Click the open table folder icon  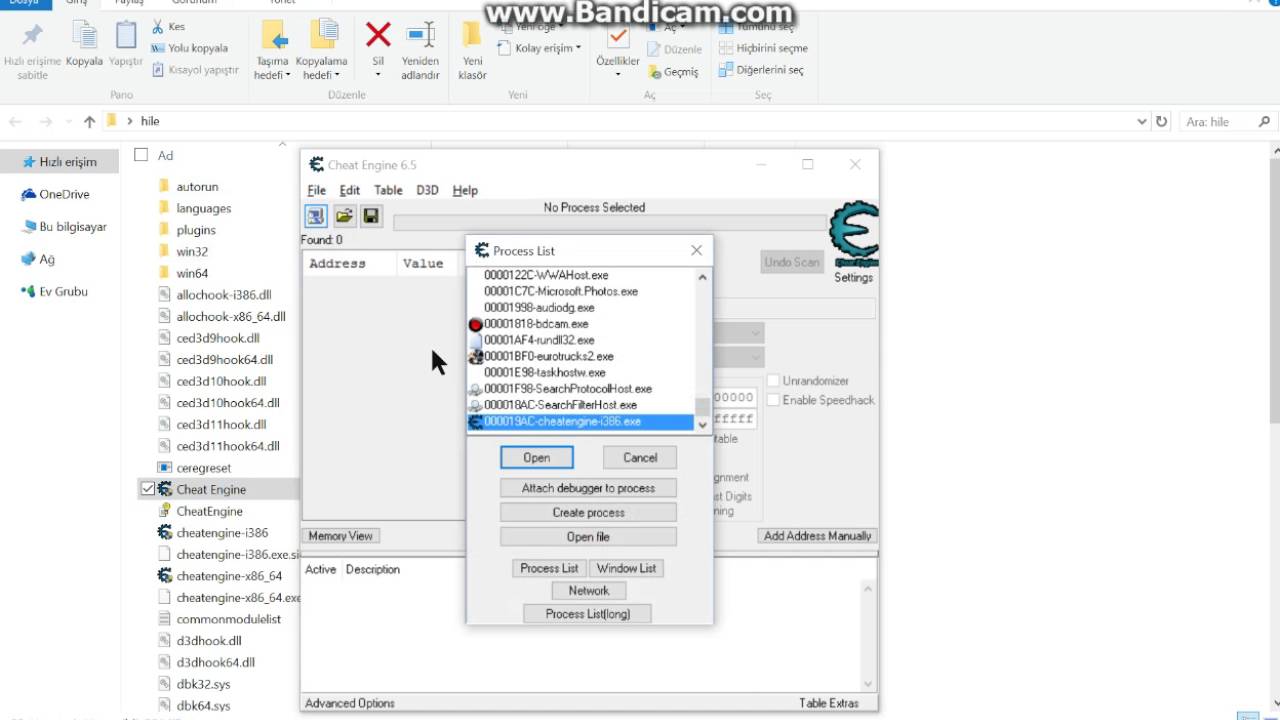[x=344, y=216]
